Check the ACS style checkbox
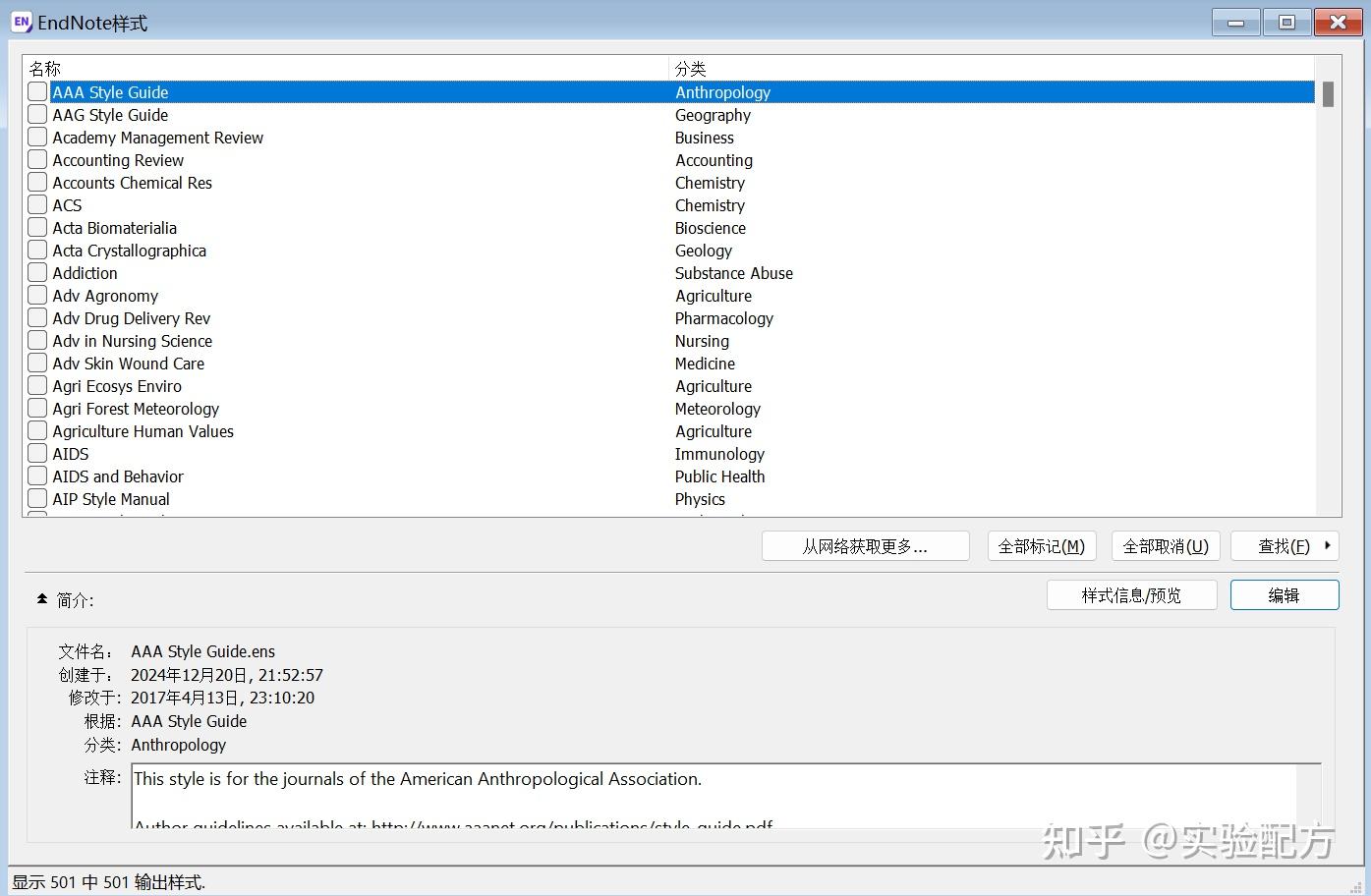 36,204
